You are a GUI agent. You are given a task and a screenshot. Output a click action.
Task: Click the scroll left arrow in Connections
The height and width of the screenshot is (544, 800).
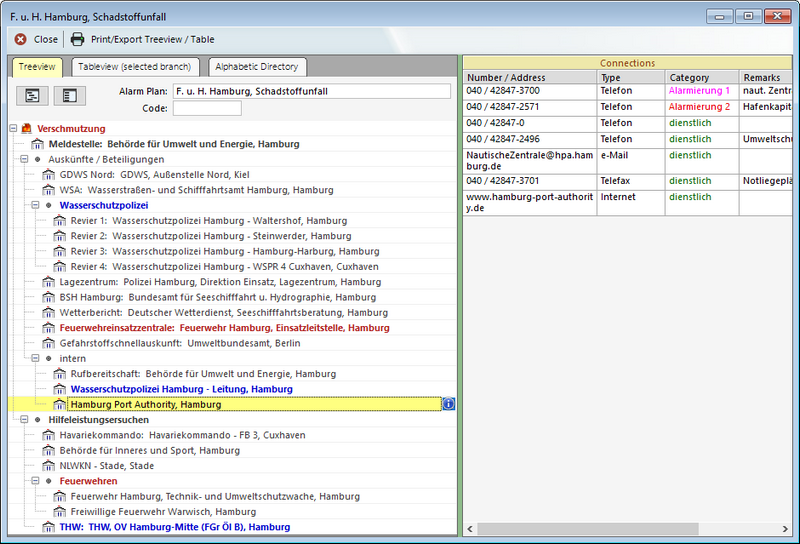(470, 529)
